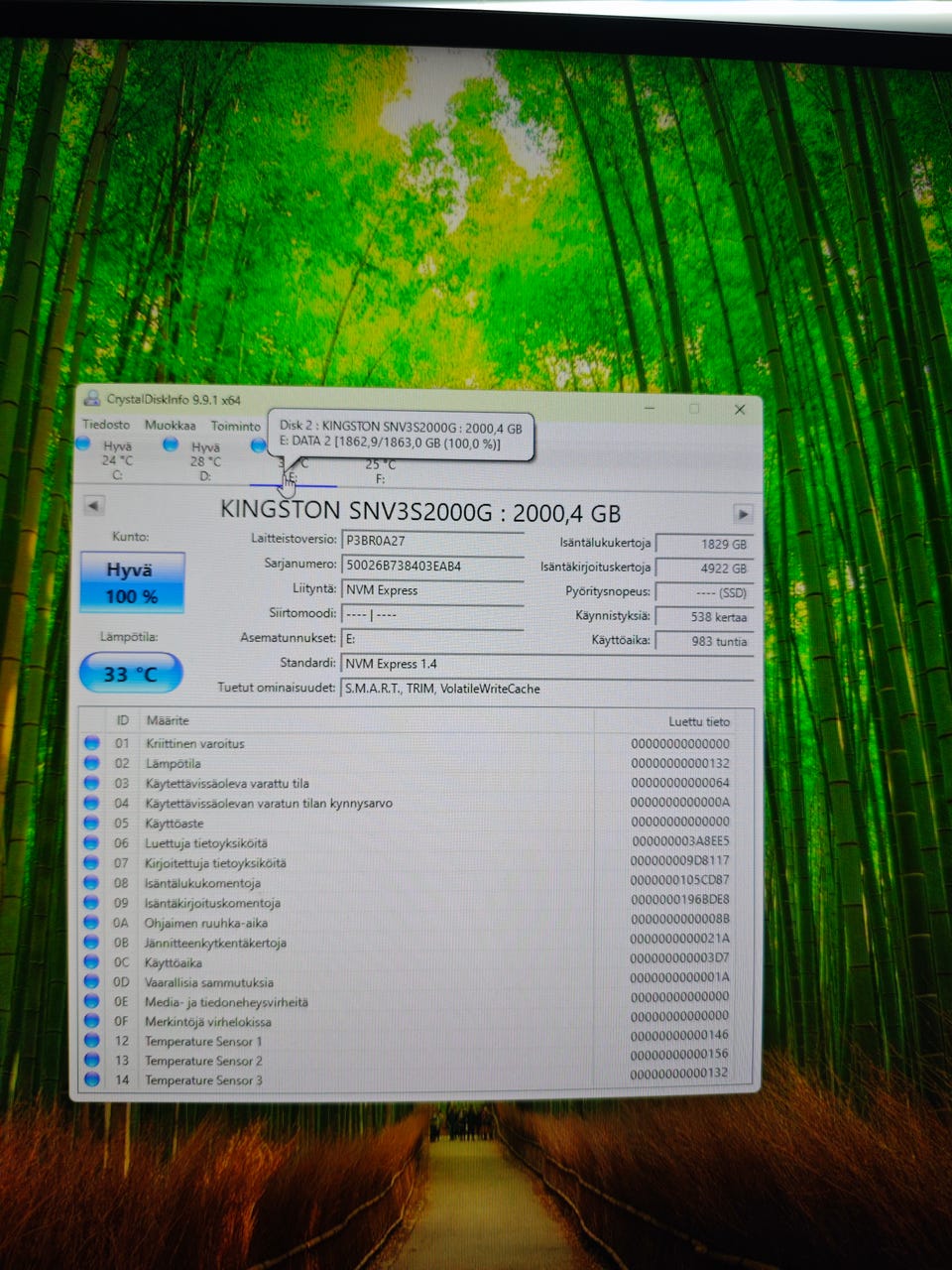Click status icon of Jännitteenkytkentäkertoja row
The image size is (952, 1270).
[92, 942]
